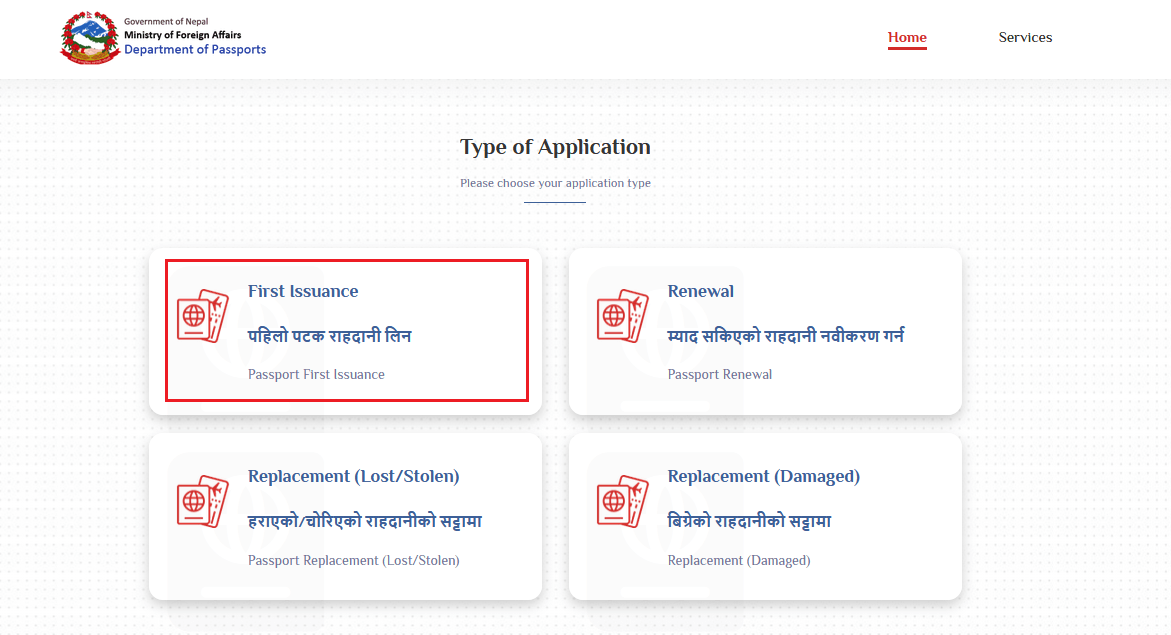Viewport: 1171px width, 635px height.
Task: Click the Nepali text under First Issuance
Action: click(x=329, y=336)
